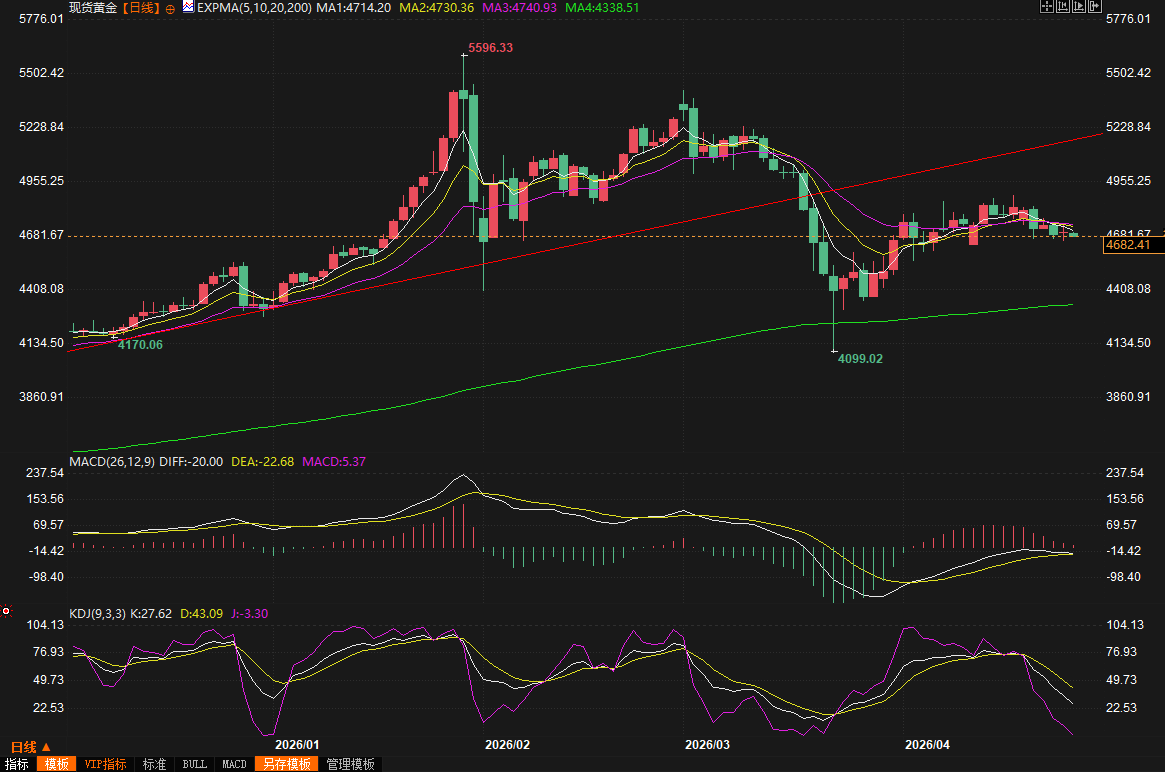Click the red dot marker on left edge

click(x=6, y=611)
